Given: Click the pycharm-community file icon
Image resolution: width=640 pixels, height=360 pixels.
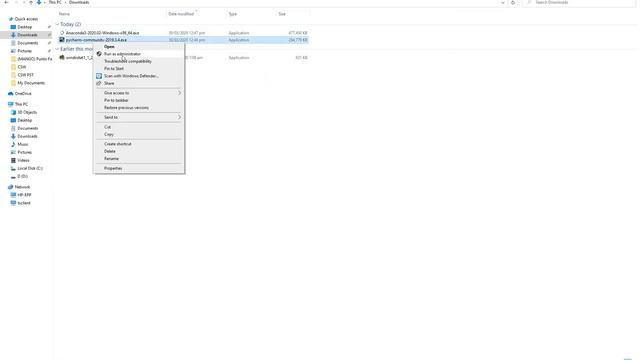Looking at the screenshot, I should [x=62, y=40].
